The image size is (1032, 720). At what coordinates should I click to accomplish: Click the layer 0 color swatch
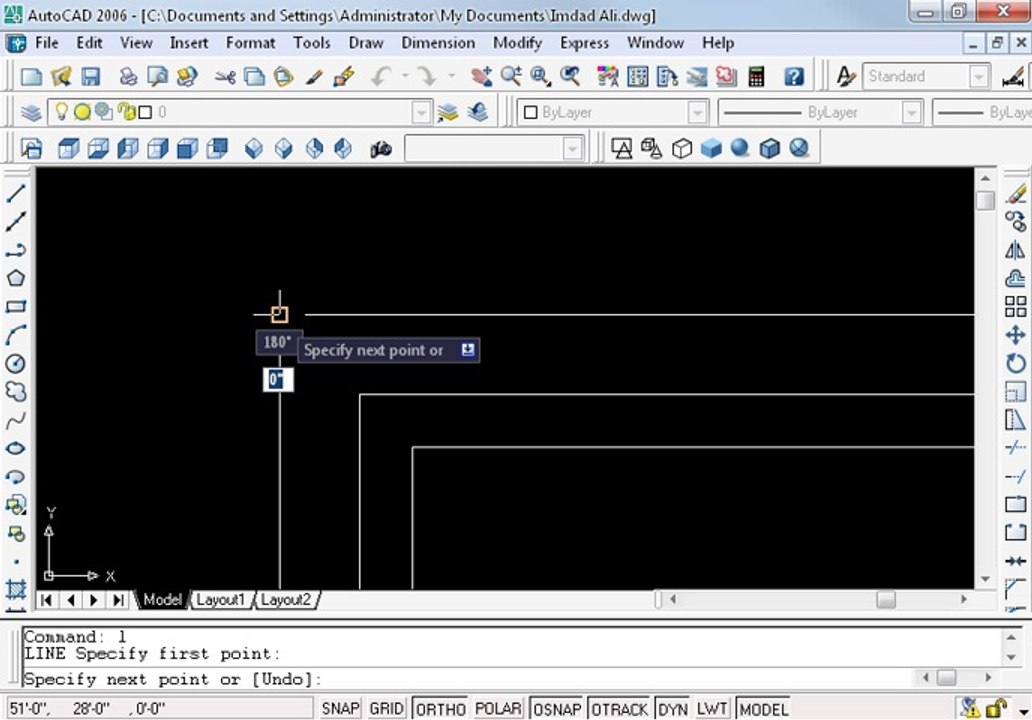pyautogui.click(x=145, y=113)
